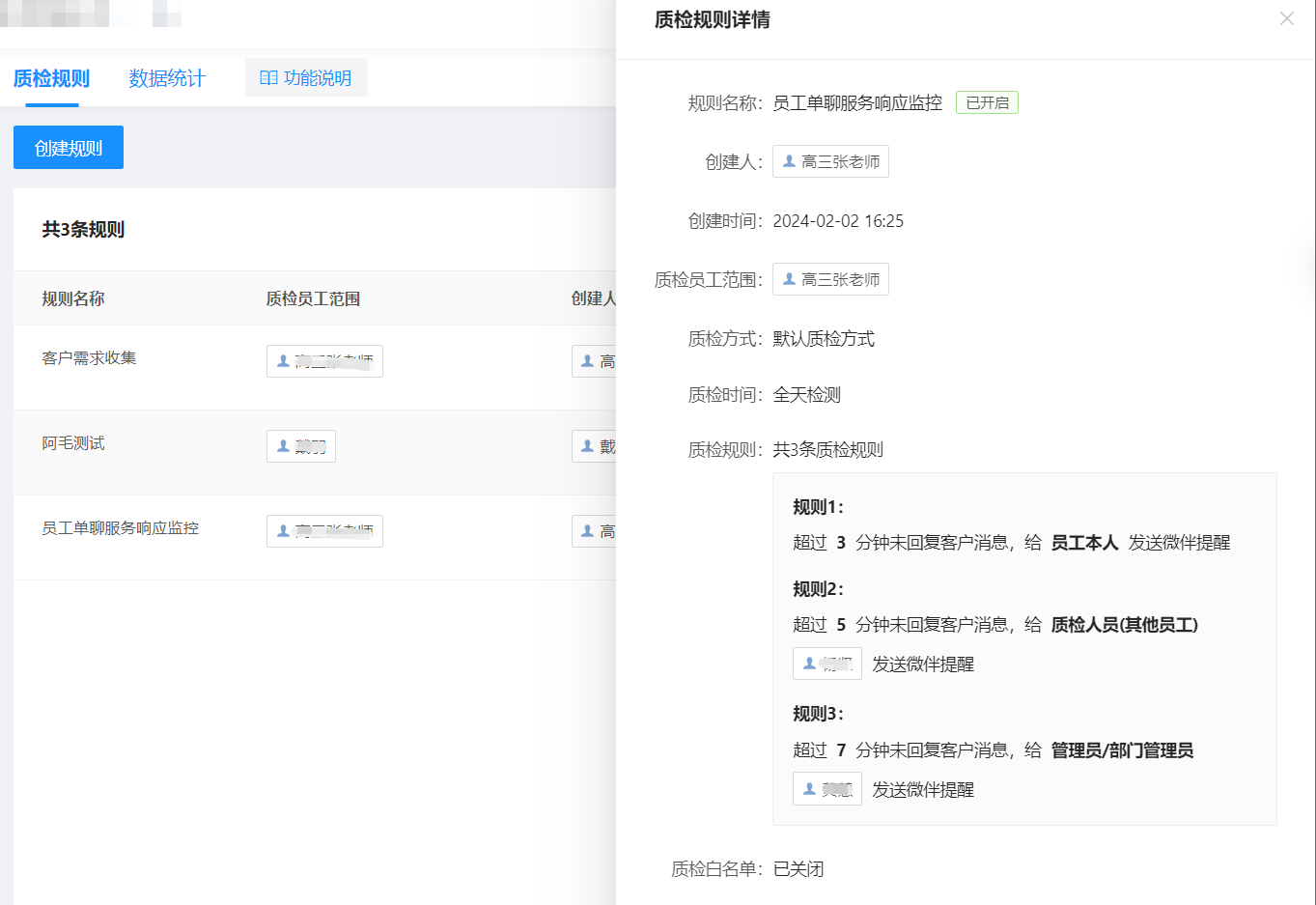1316x905 pixels.
Task: Click the 已关闭 whitelist status
Action: (x=798, y=869)
